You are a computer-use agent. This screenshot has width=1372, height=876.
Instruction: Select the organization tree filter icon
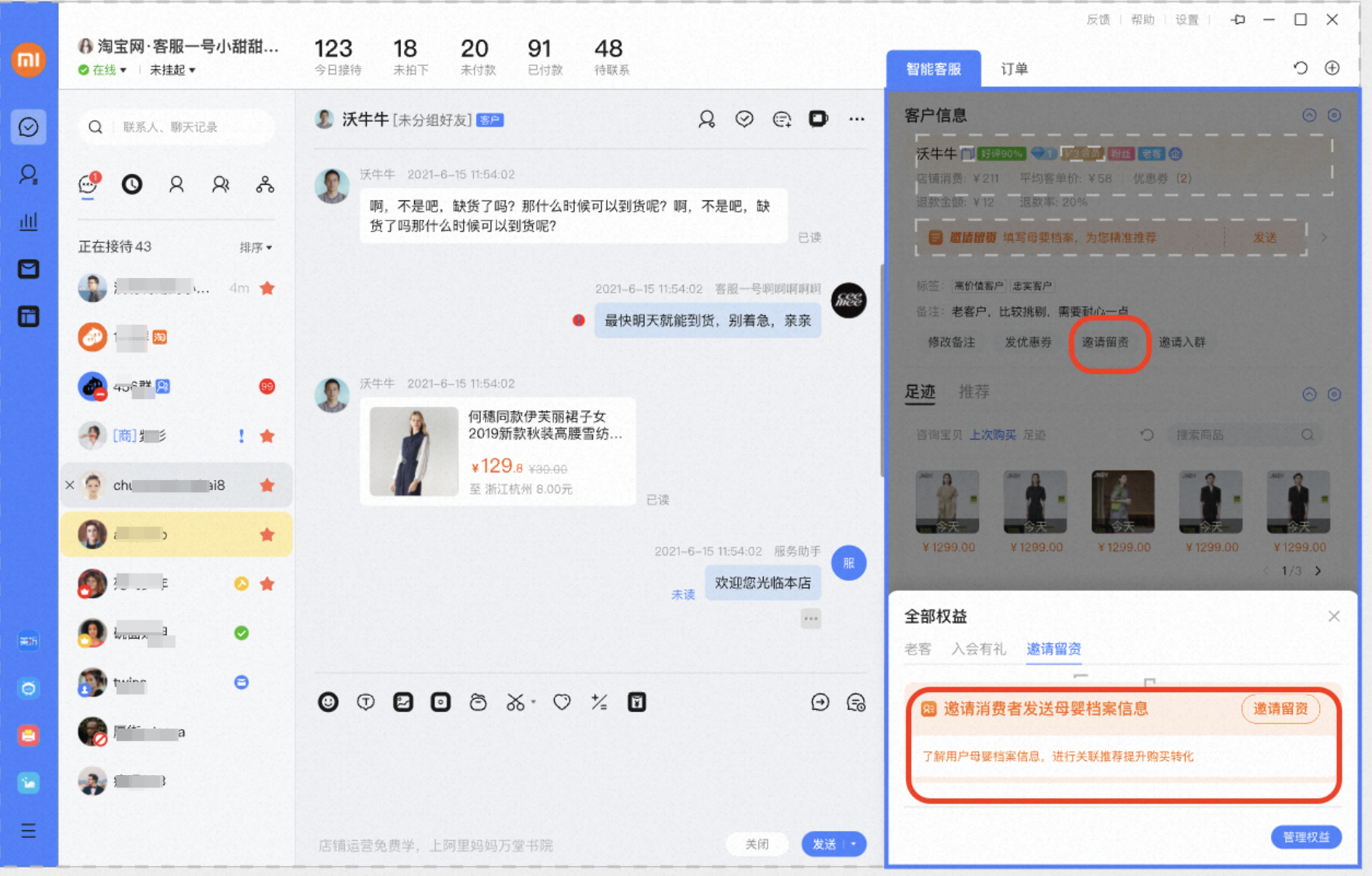click(265, 184)
